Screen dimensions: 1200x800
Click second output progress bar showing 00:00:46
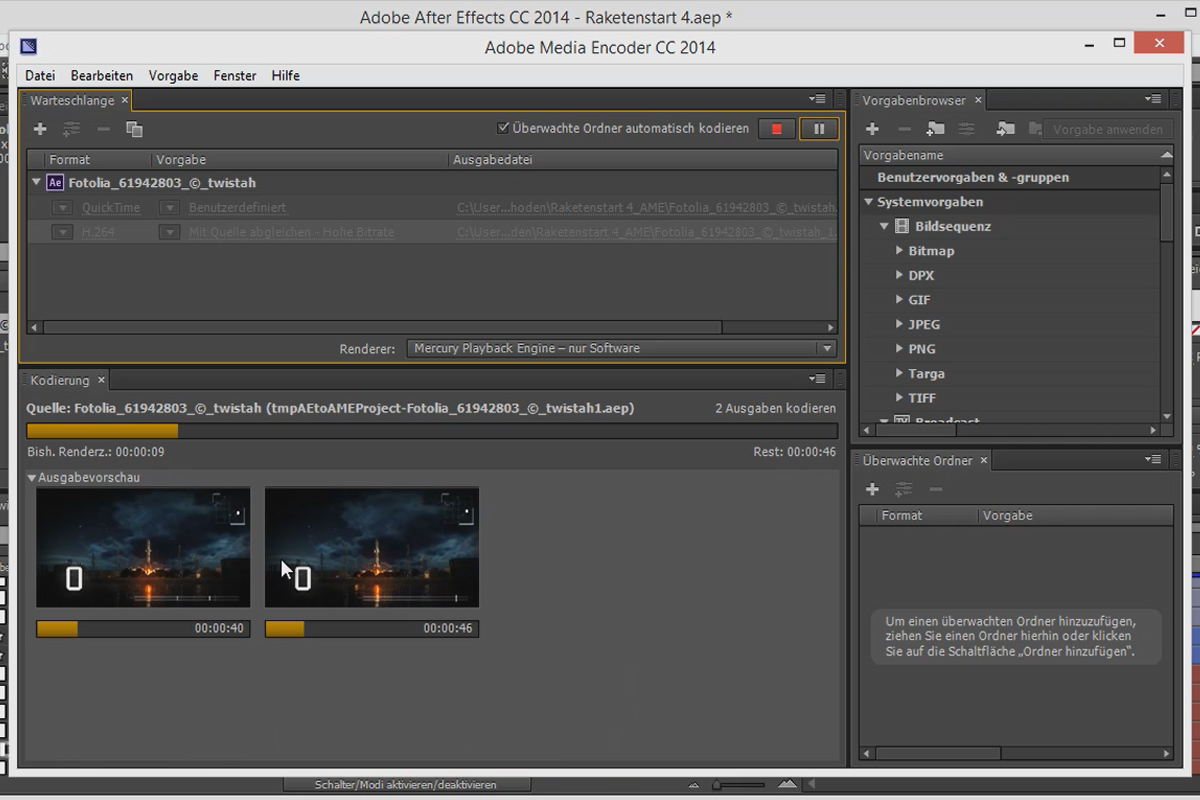[371, 629]
